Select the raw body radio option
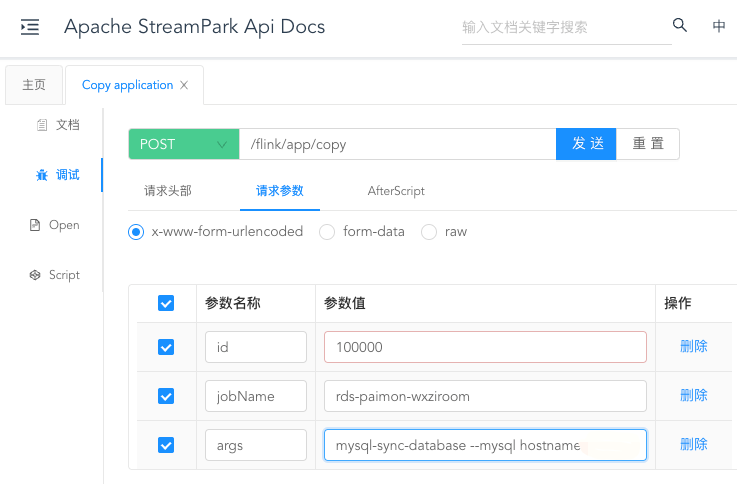 pyautogui.click(x=429, y=232)
